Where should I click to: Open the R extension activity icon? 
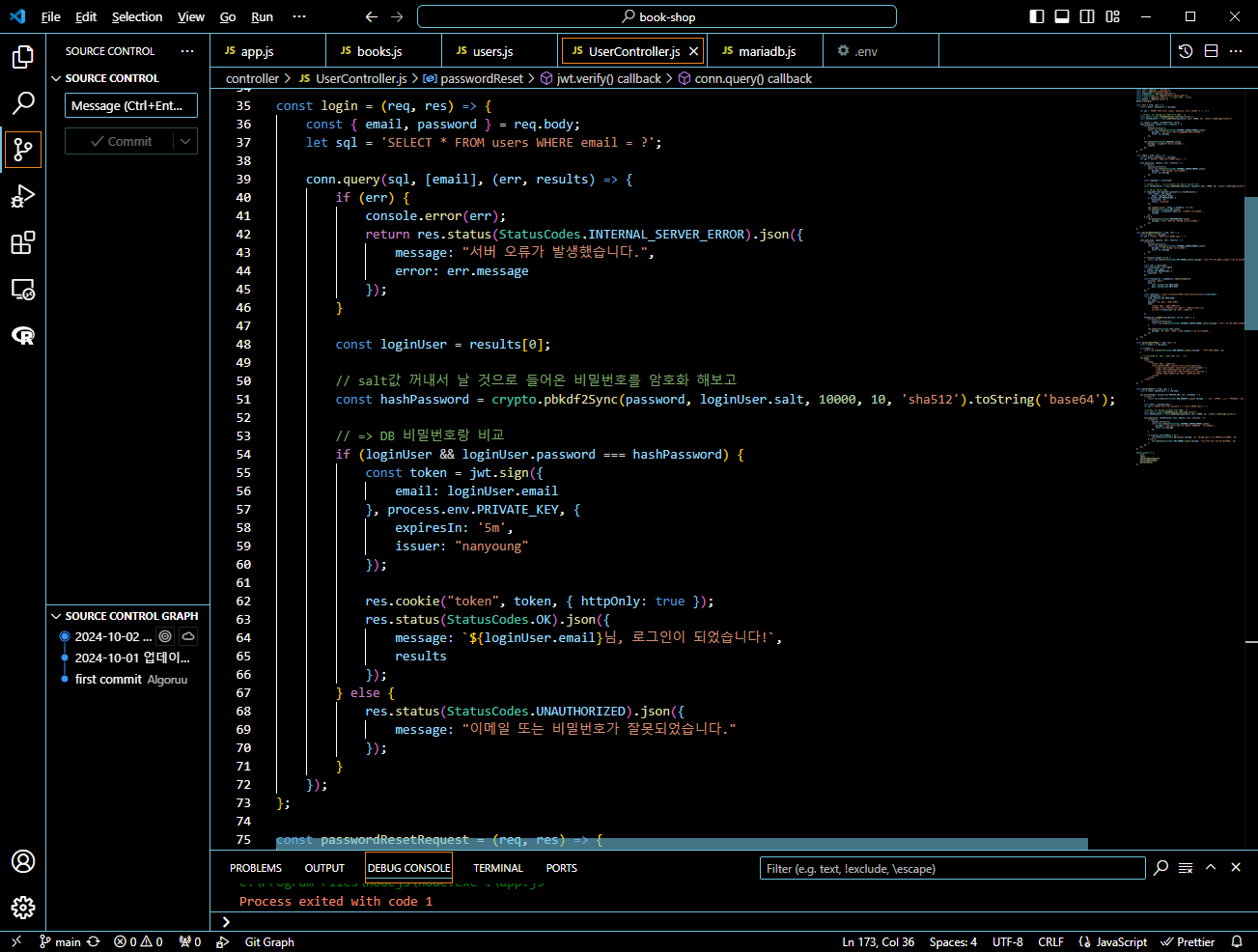23,335
